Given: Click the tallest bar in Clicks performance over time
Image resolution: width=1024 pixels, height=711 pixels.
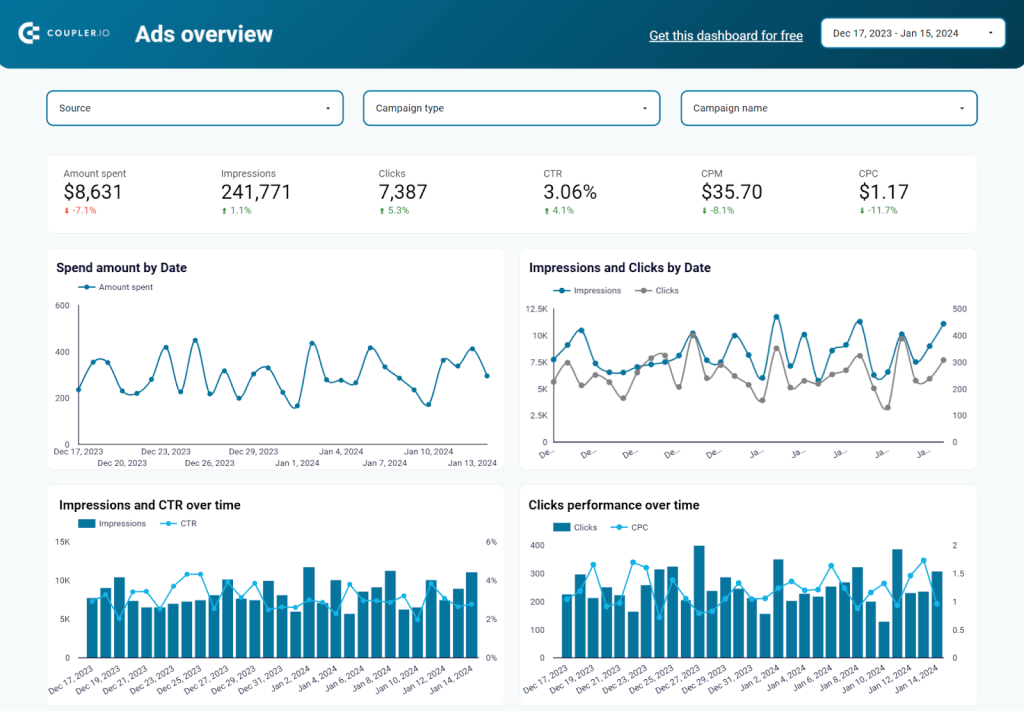Looking at the screenshot, I should pos(699,600).
